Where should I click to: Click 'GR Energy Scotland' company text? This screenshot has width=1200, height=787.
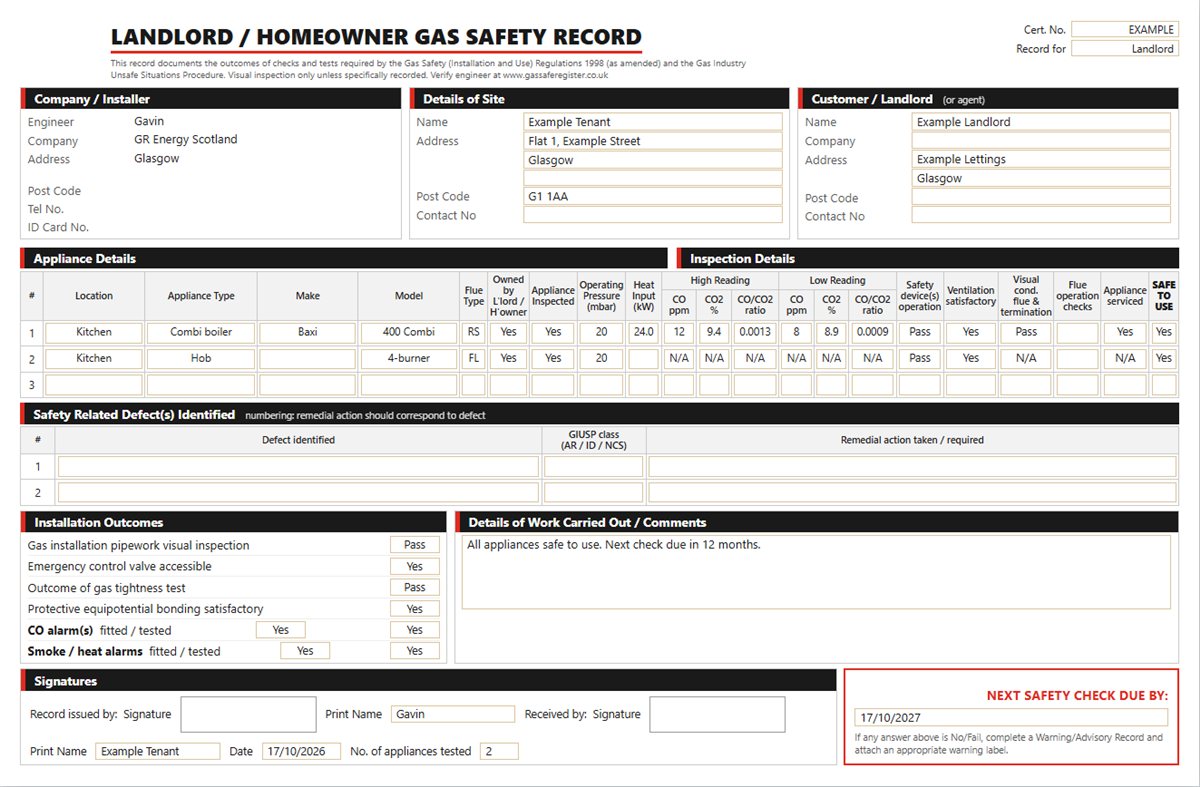[x=186, y=140]
